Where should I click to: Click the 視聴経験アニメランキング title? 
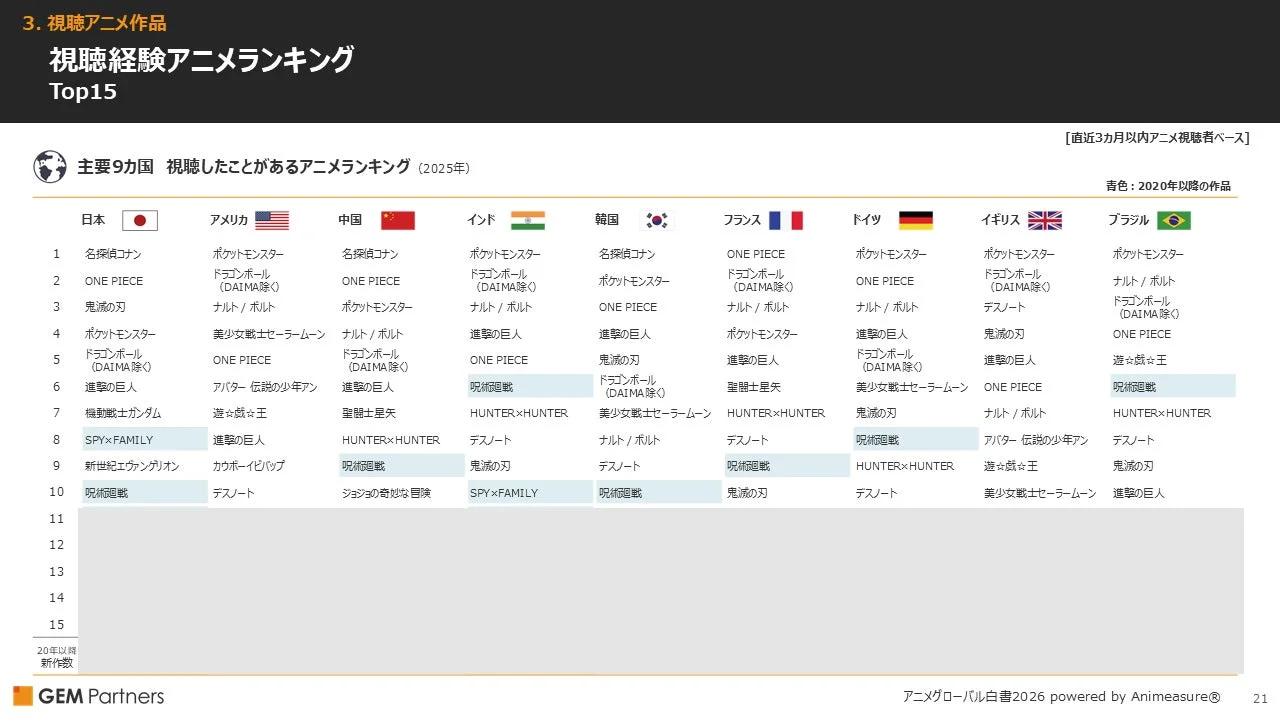coord(198,59)
